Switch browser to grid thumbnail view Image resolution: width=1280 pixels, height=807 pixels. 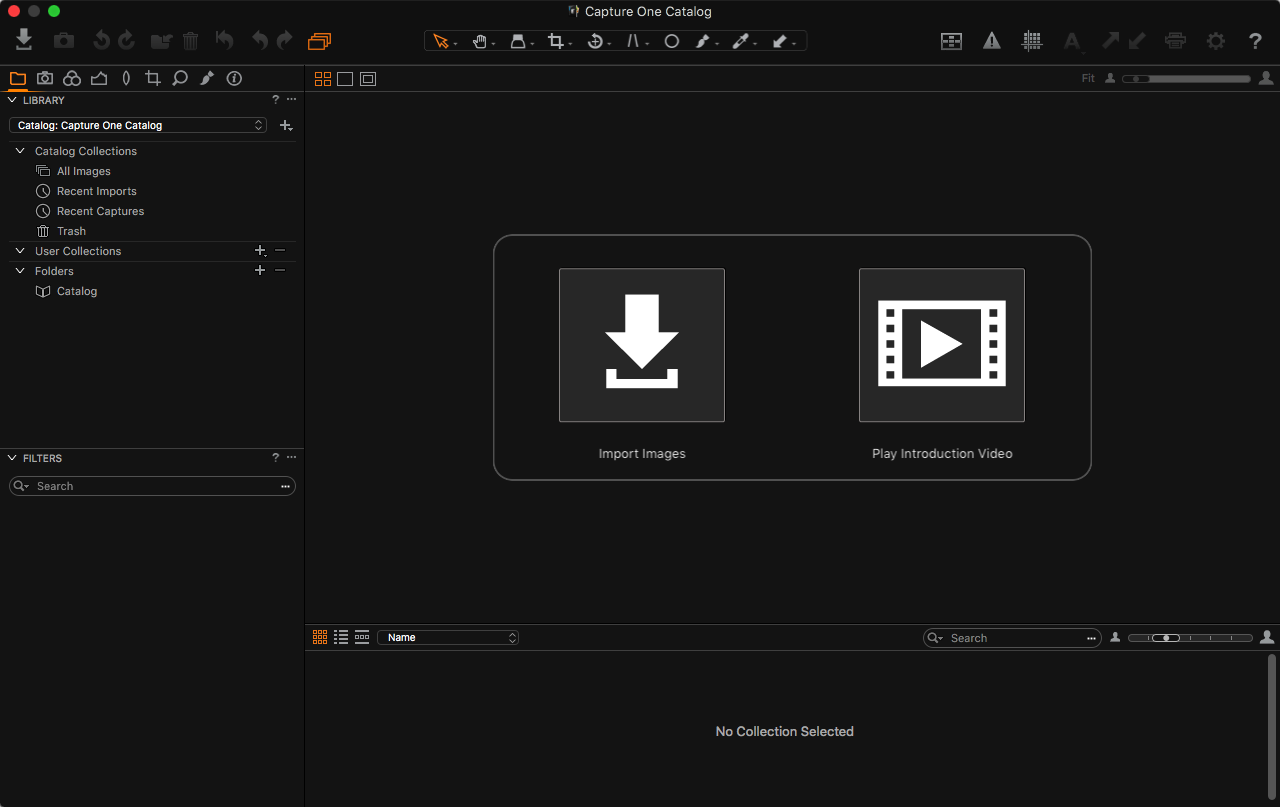pyautogui.click(x=320, y=637)
